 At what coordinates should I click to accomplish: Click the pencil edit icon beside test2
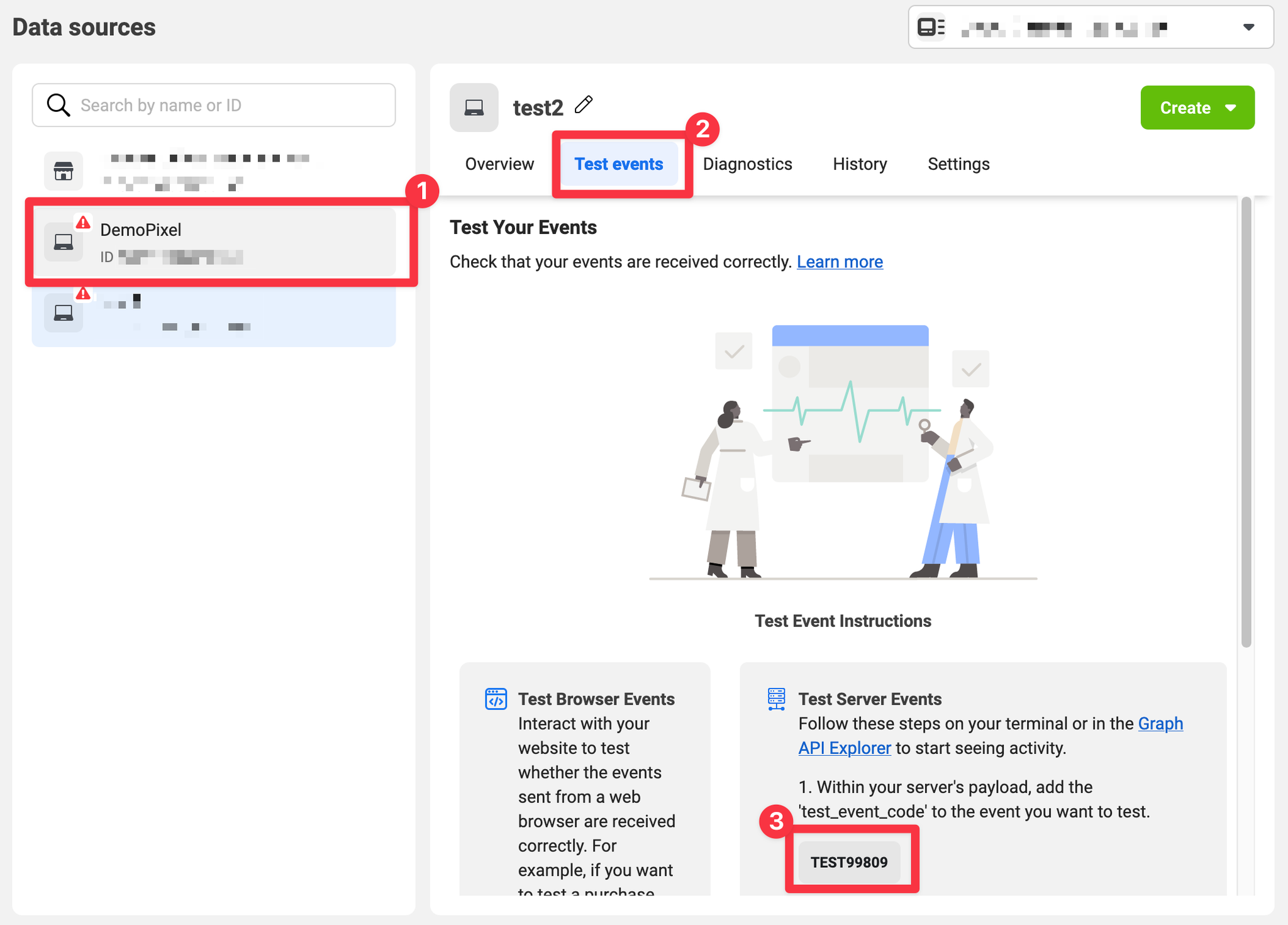coord(584,104)
